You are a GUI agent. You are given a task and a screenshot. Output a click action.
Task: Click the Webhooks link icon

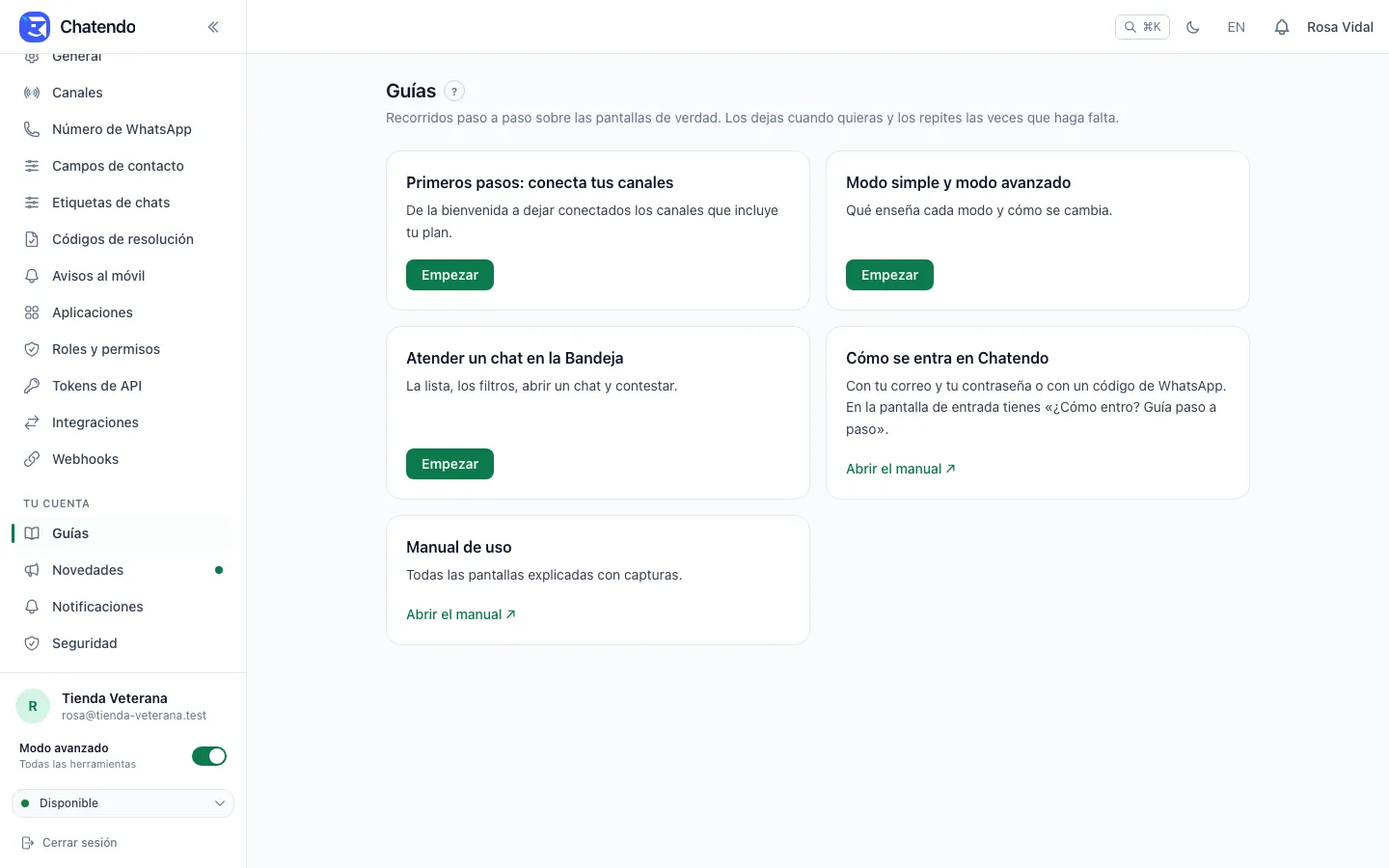click(x=32, y=459)
